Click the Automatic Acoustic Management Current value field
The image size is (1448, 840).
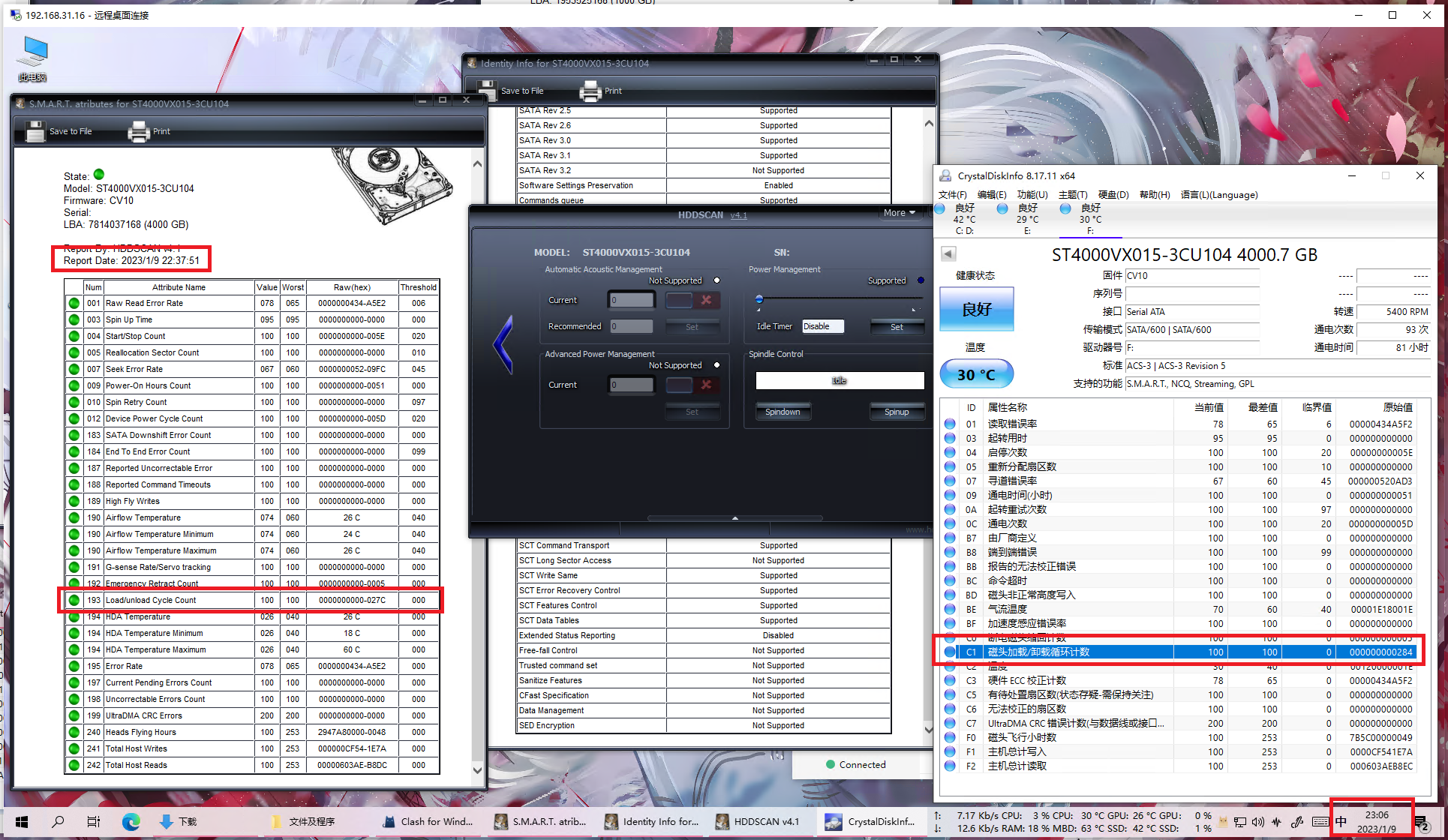(x=631, y=300)
